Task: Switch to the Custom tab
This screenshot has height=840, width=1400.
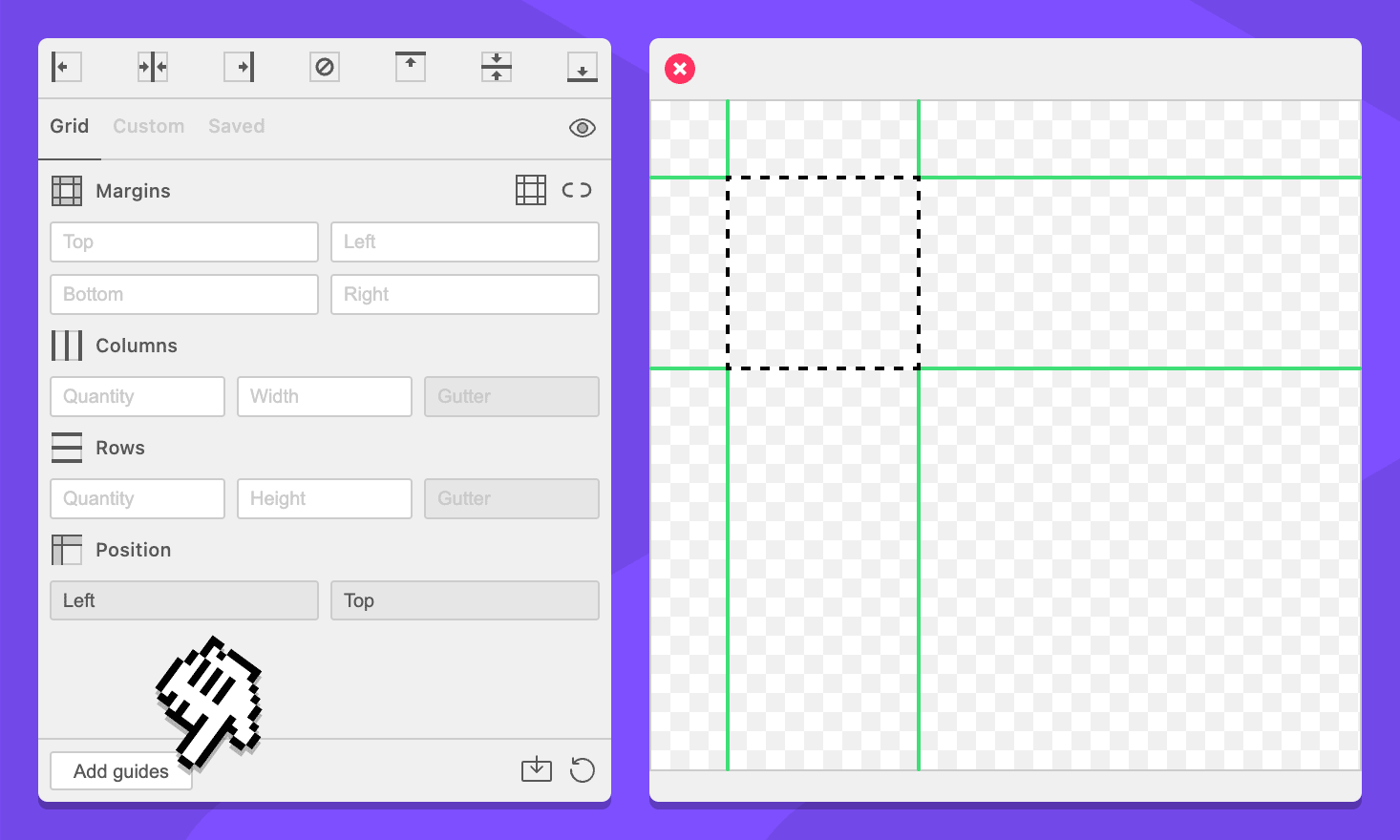Action: click(x=148, y=126)
